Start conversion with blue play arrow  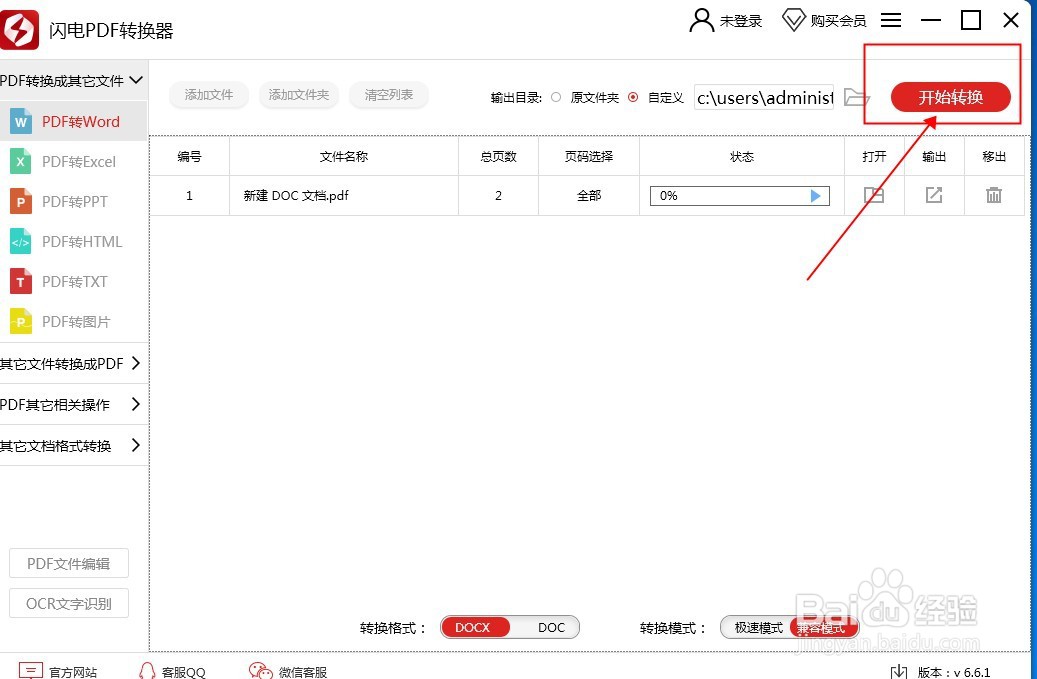[x=815, y=196]
